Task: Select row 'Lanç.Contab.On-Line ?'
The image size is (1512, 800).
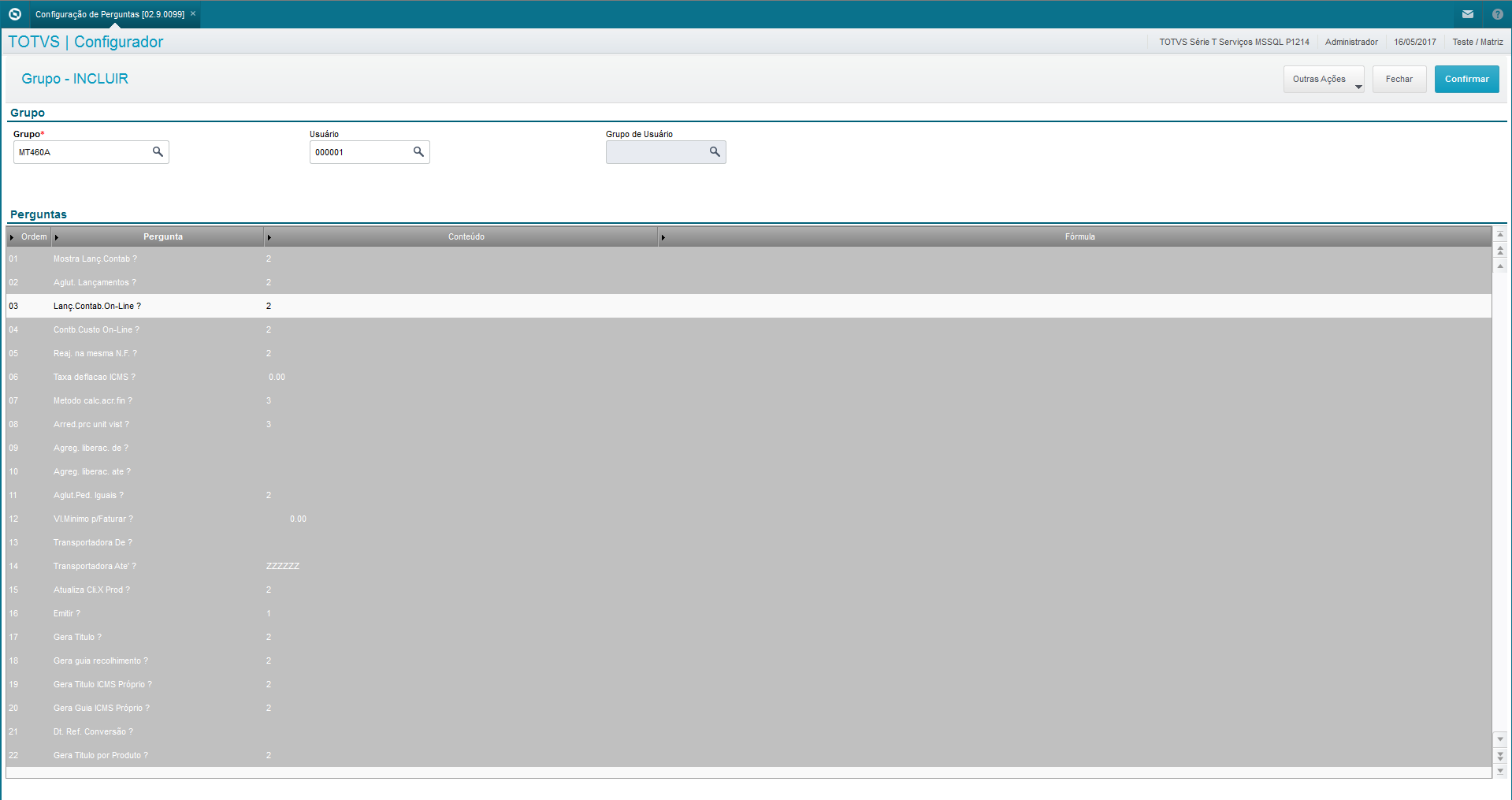Action: [749, 306]
